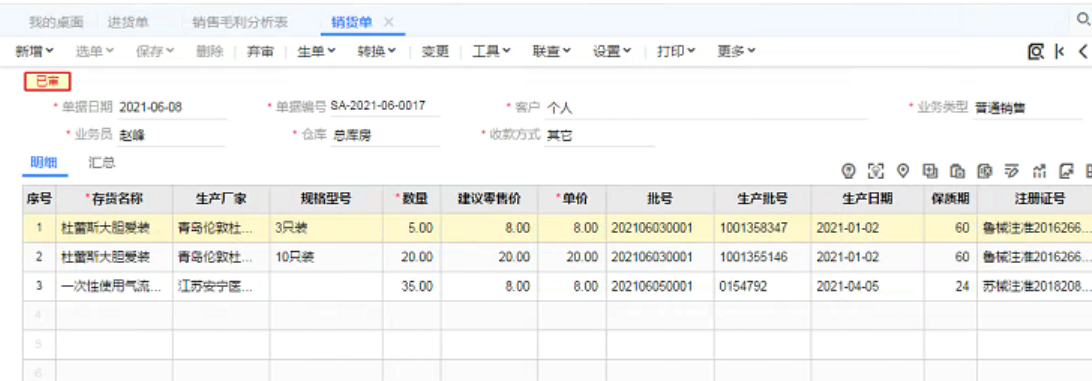Click the 收款方式 field showing 其它
1092x381 pixels.
[600, 136]
